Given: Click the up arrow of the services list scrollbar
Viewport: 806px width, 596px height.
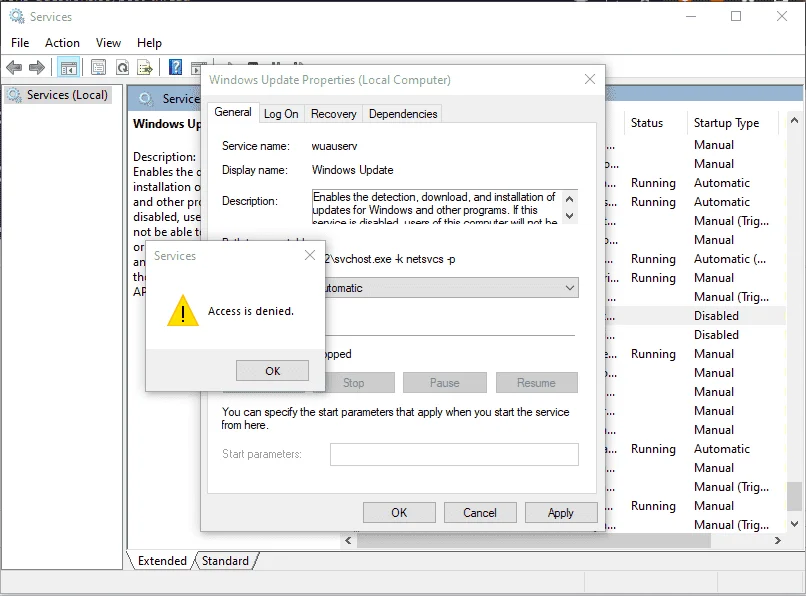Looking at the screenshot, I should (x=794, y=120).
